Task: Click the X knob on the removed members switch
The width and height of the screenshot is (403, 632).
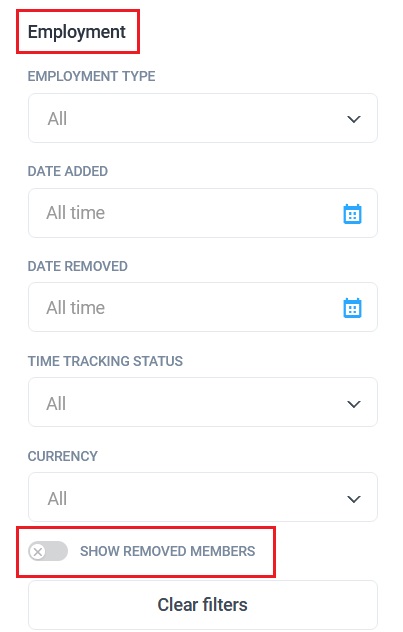Action: click(38, 551)
